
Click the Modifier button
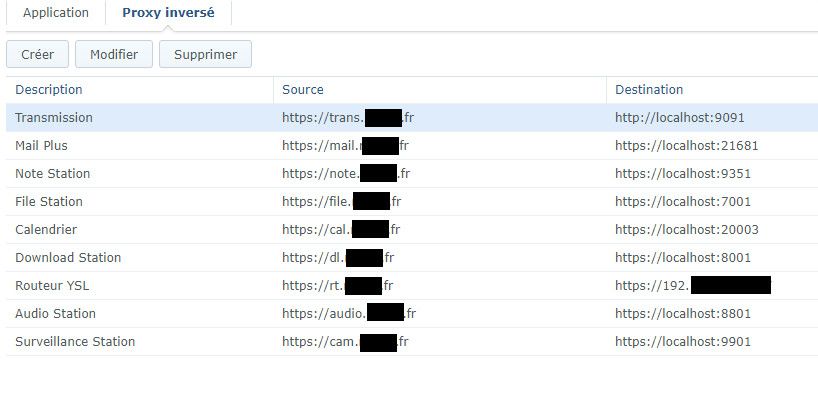coord(114,54)
